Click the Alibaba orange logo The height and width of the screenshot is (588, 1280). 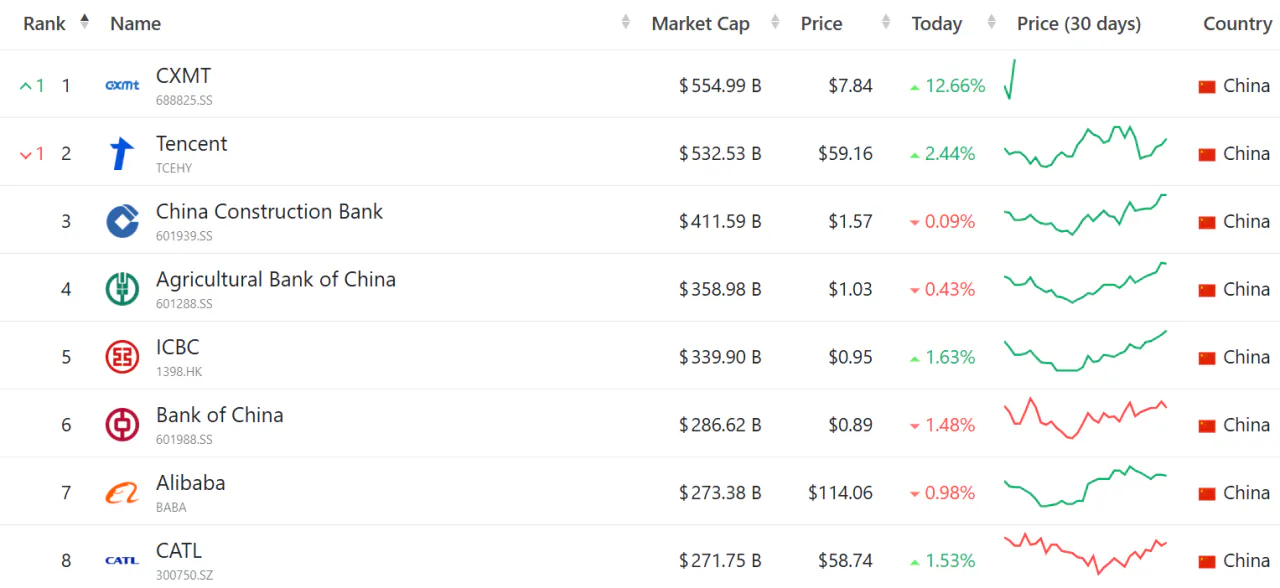point(122,493)
